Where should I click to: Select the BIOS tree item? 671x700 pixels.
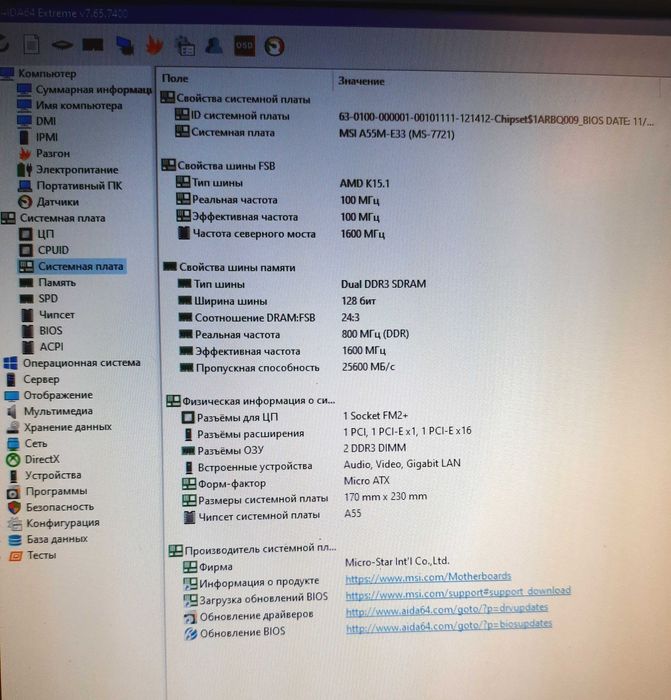51,331
